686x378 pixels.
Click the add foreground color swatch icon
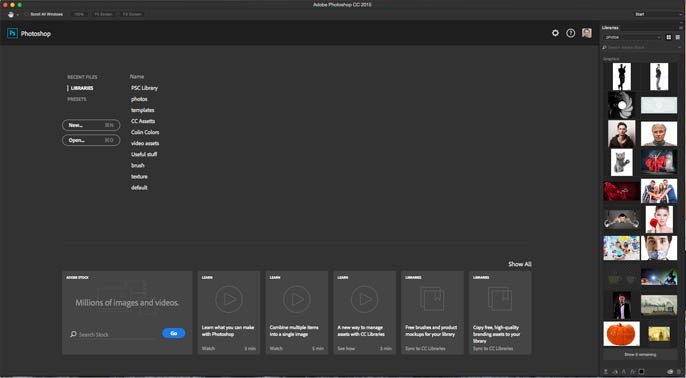pos(641,371)
